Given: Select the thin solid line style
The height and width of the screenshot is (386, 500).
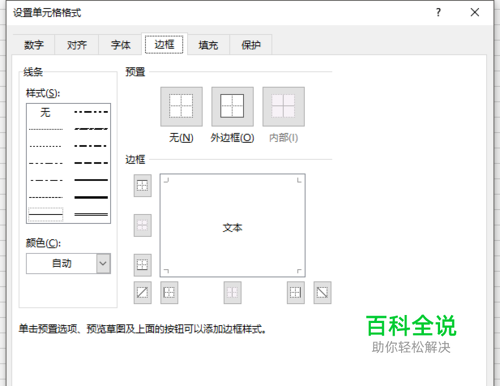Looking at the screenshot, I should (46, 214).
